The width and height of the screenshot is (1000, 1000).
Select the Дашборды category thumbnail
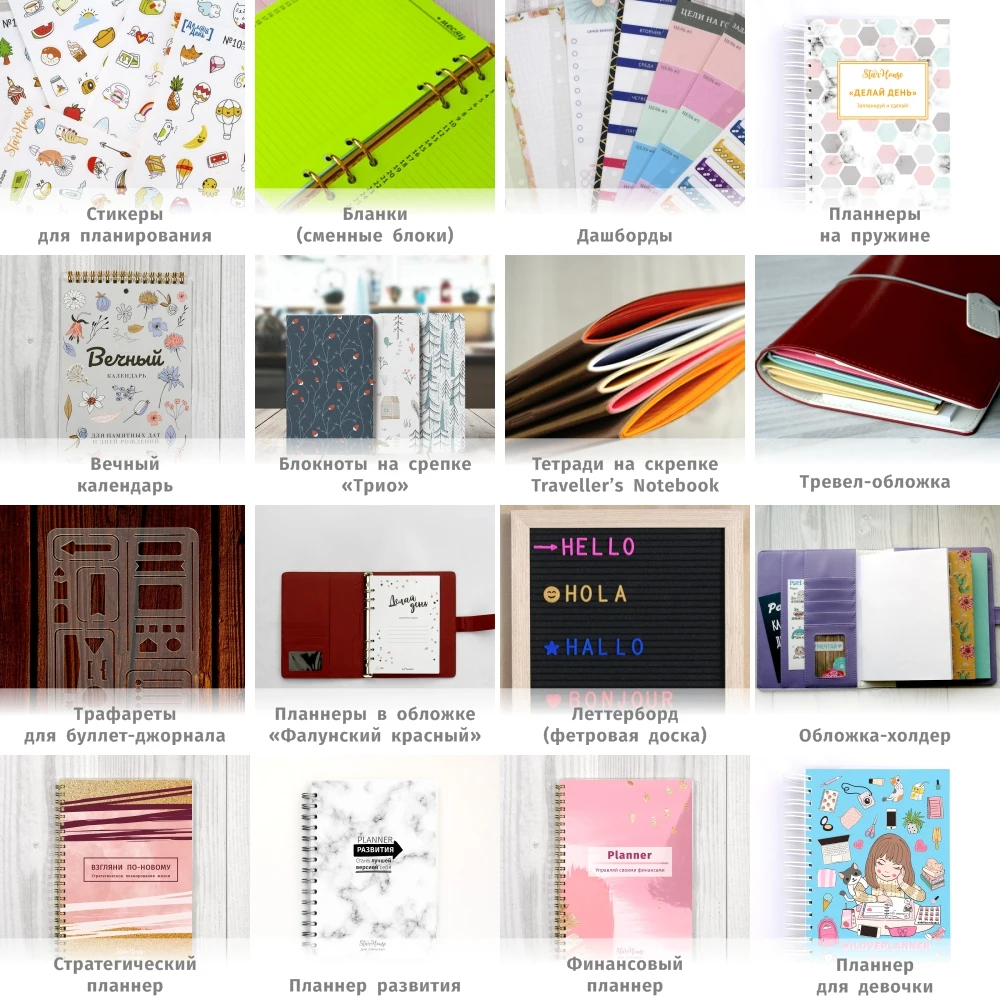coord(625,102)
